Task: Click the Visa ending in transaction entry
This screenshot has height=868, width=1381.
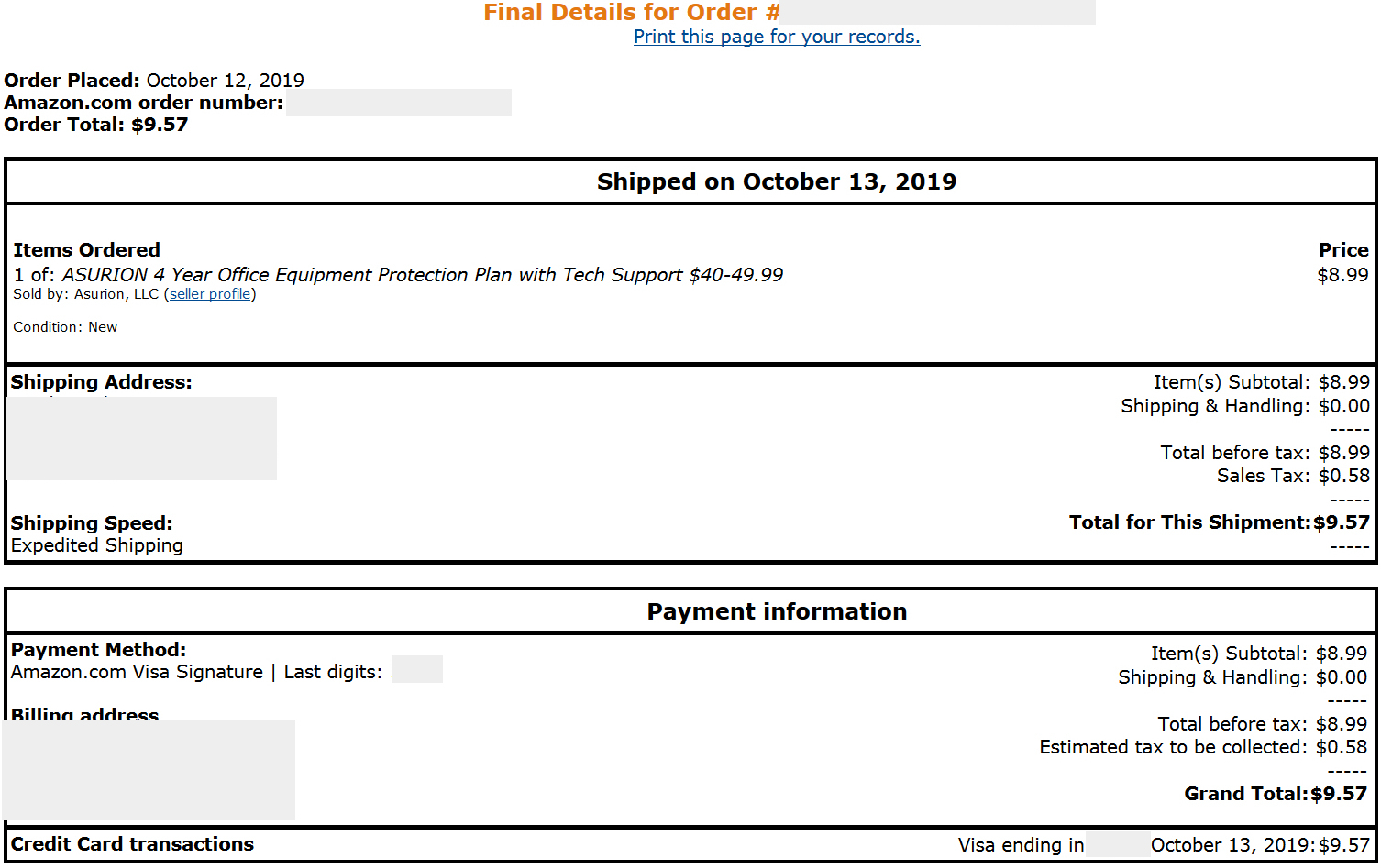Action: 1164,845
